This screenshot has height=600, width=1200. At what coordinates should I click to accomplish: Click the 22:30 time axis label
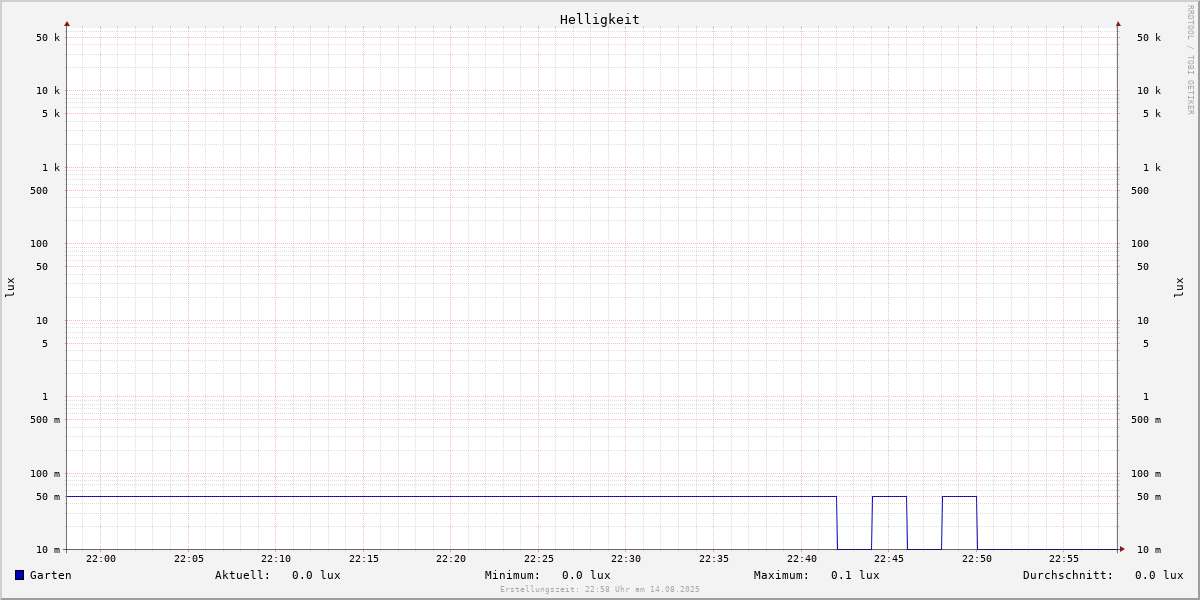pos(626,559)
